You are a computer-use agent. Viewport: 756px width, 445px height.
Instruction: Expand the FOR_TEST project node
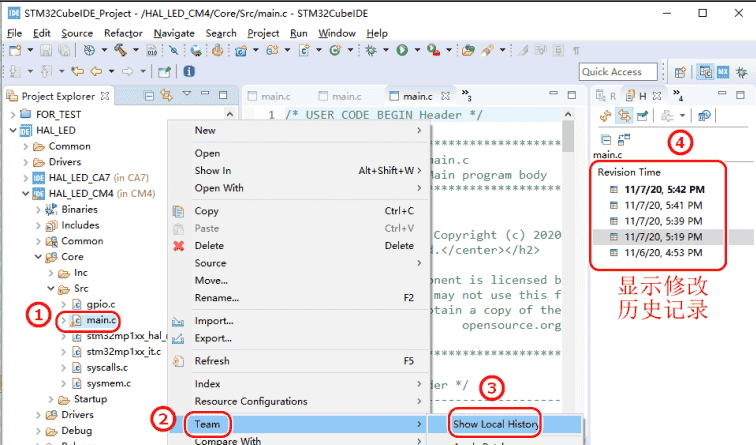[x=13, y=115]
